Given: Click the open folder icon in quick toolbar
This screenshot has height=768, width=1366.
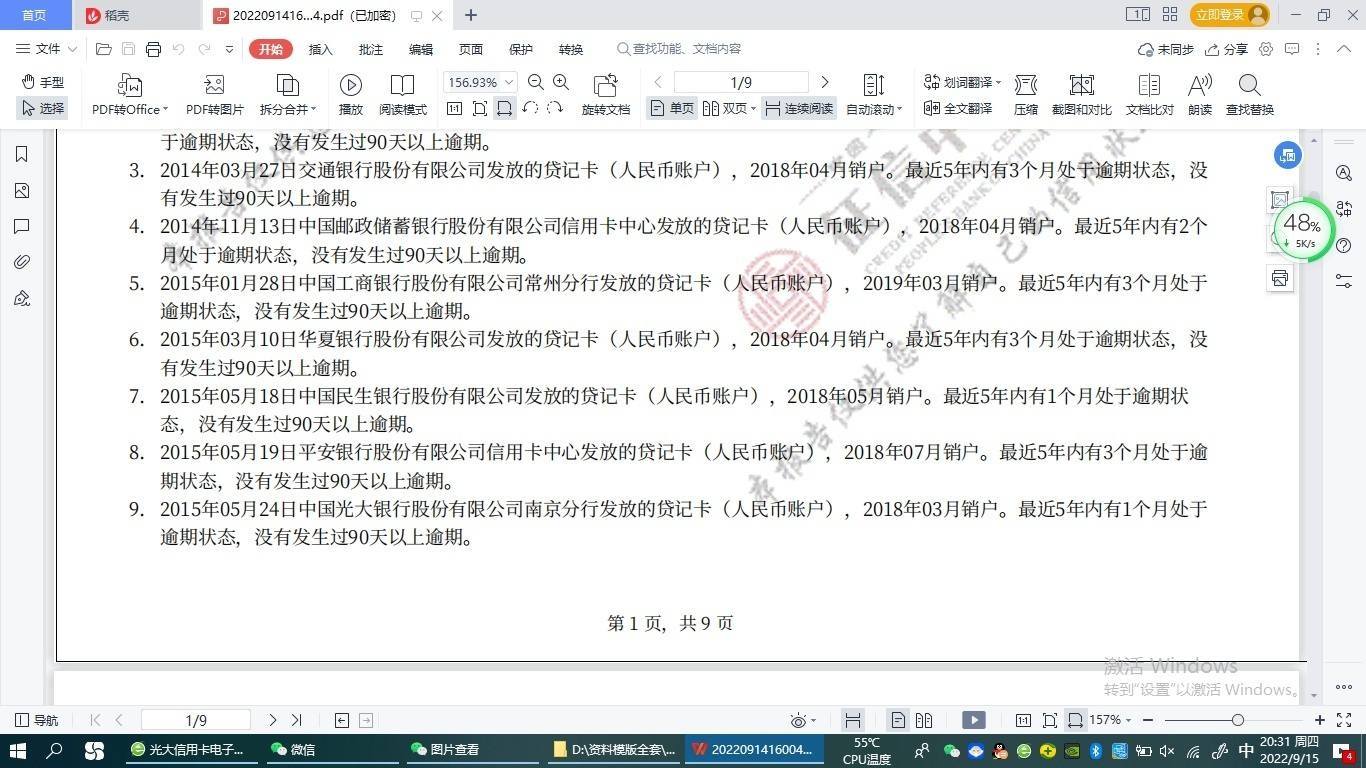Looking at the screenshot, I should [x=103, y=49].
